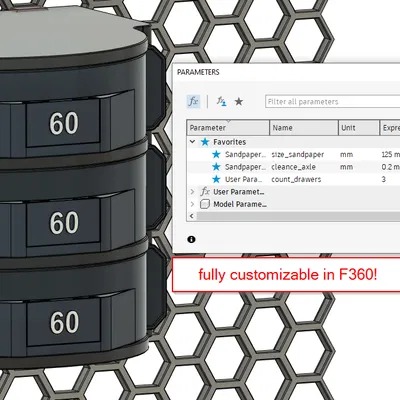
Task: Sort by the Parameter column header
Action: click(228, 128)
